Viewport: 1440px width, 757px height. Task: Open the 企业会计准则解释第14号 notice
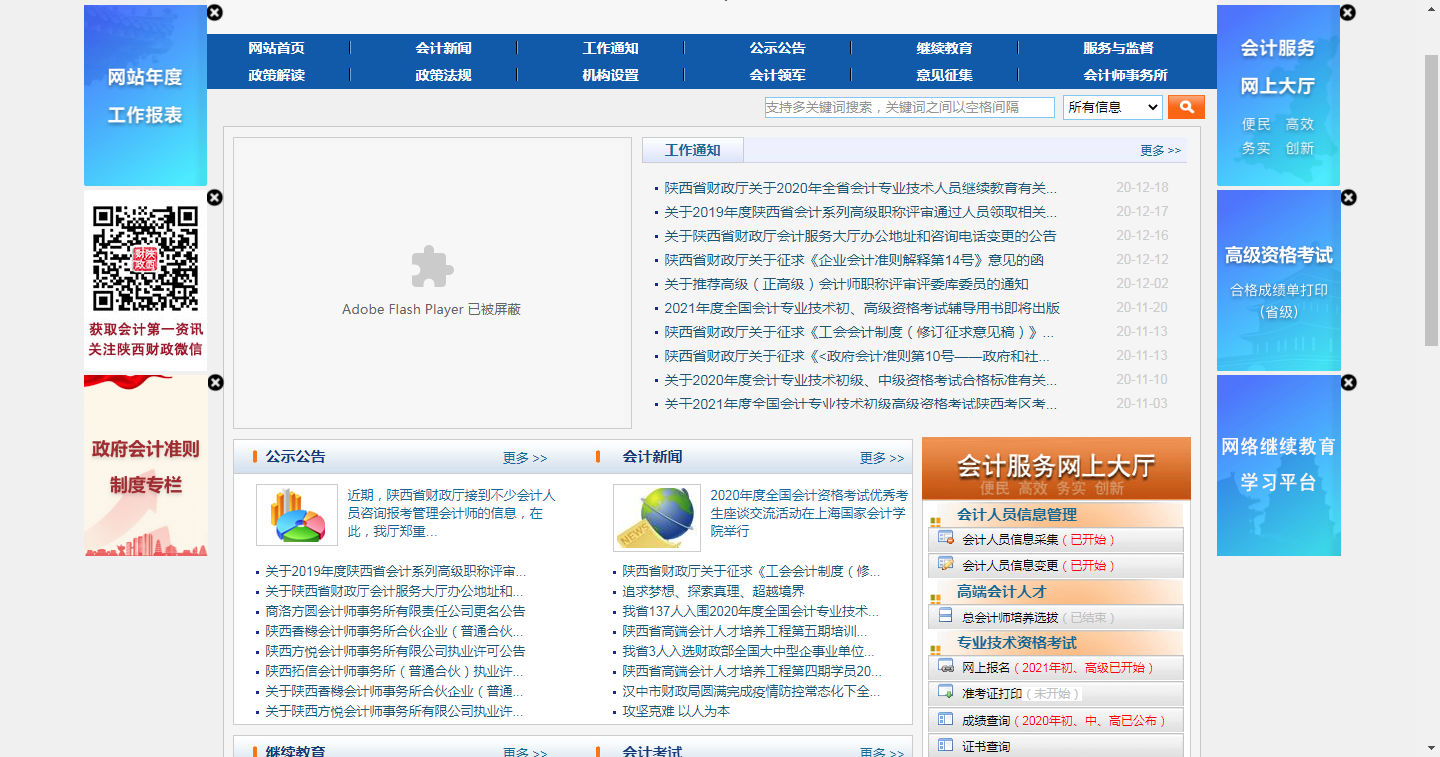pyautogui.click(x=854, y=260)
